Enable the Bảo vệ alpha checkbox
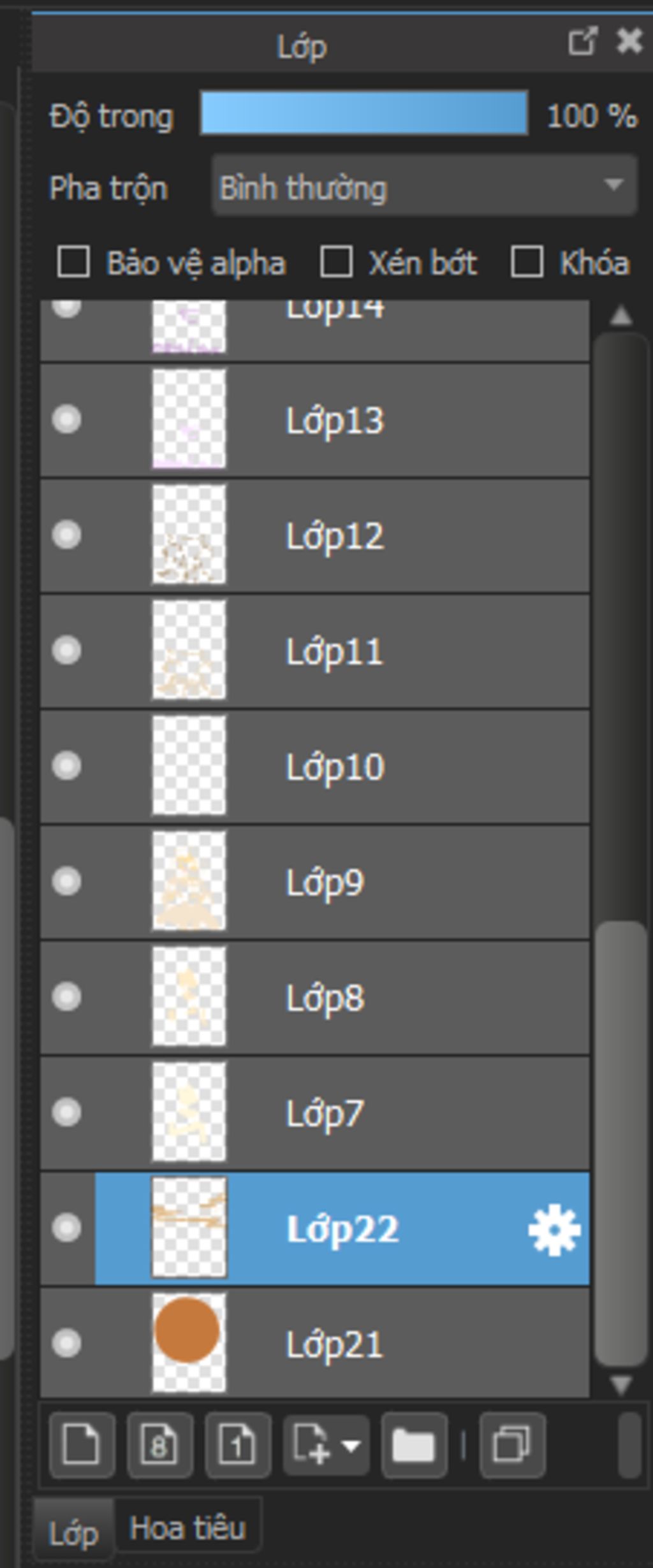 click(73, 262)
